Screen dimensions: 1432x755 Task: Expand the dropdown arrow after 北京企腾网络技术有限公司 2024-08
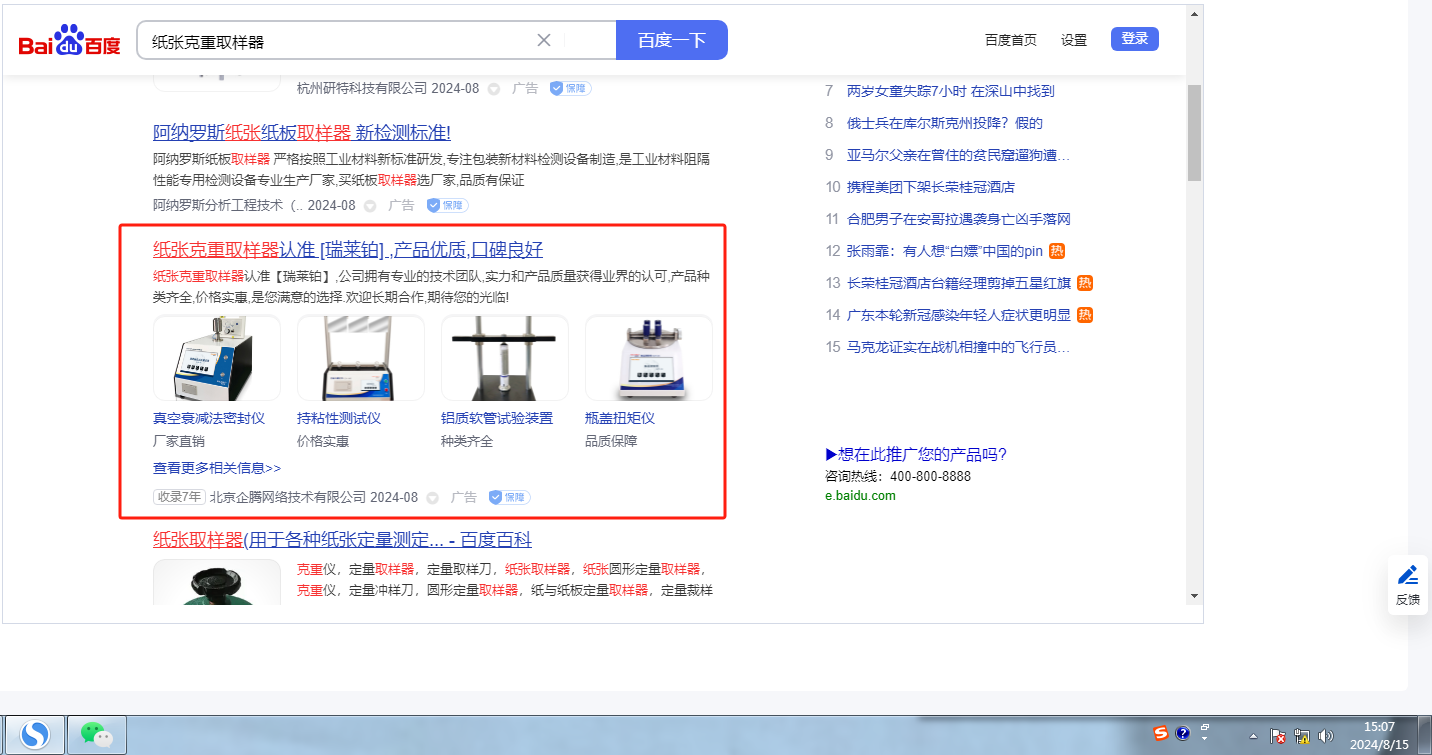pos(432,498)
